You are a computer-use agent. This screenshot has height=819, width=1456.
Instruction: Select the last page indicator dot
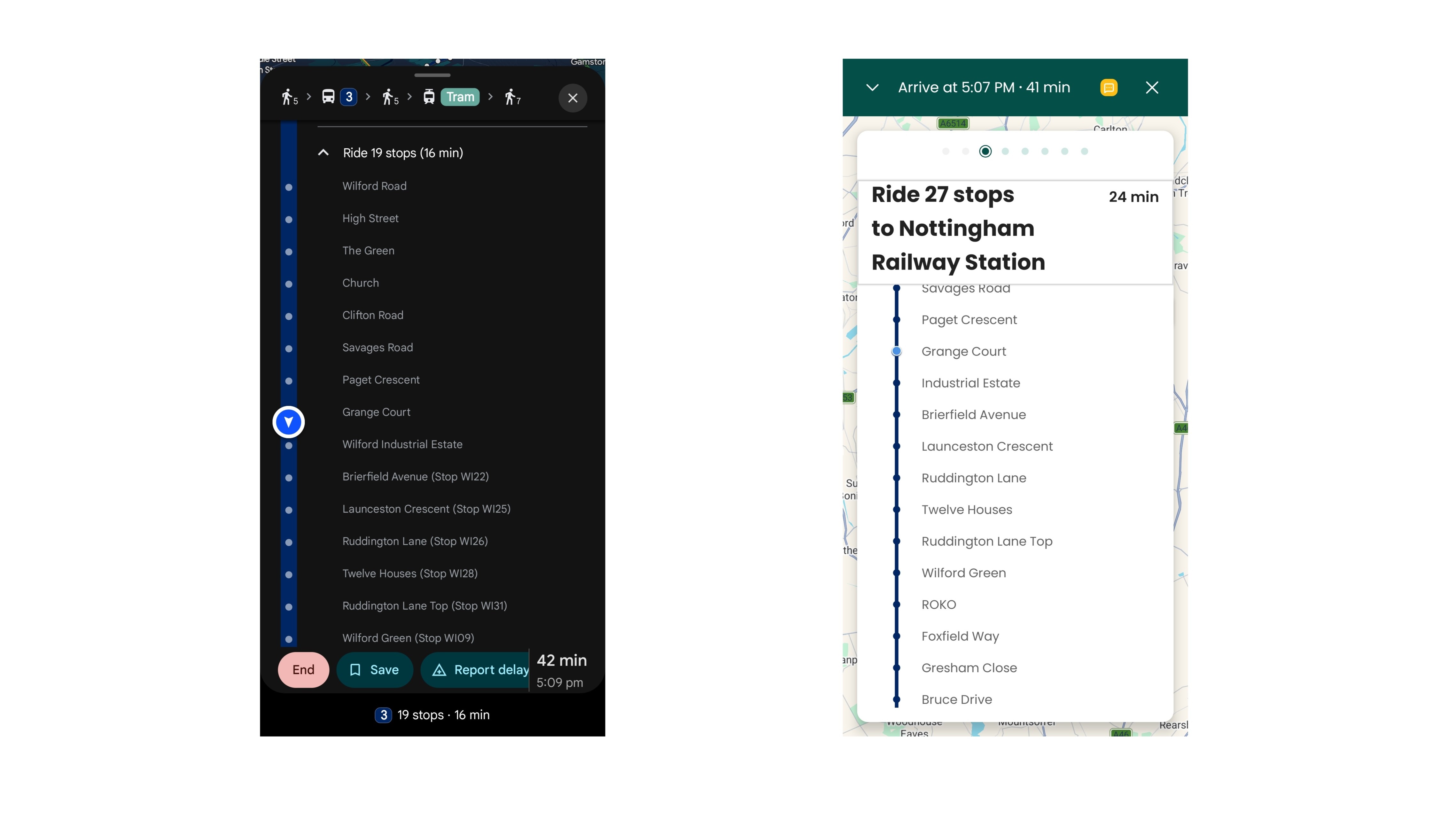1084,151
